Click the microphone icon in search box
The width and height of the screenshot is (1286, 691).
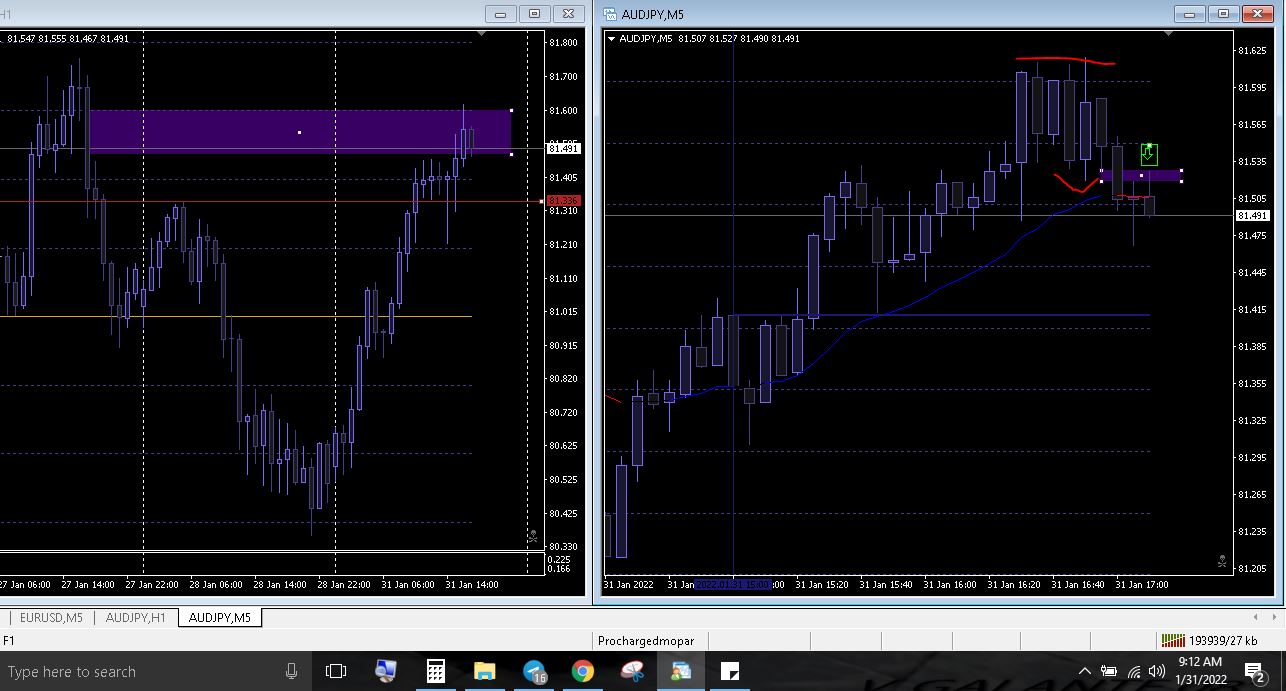click(291, 671)
